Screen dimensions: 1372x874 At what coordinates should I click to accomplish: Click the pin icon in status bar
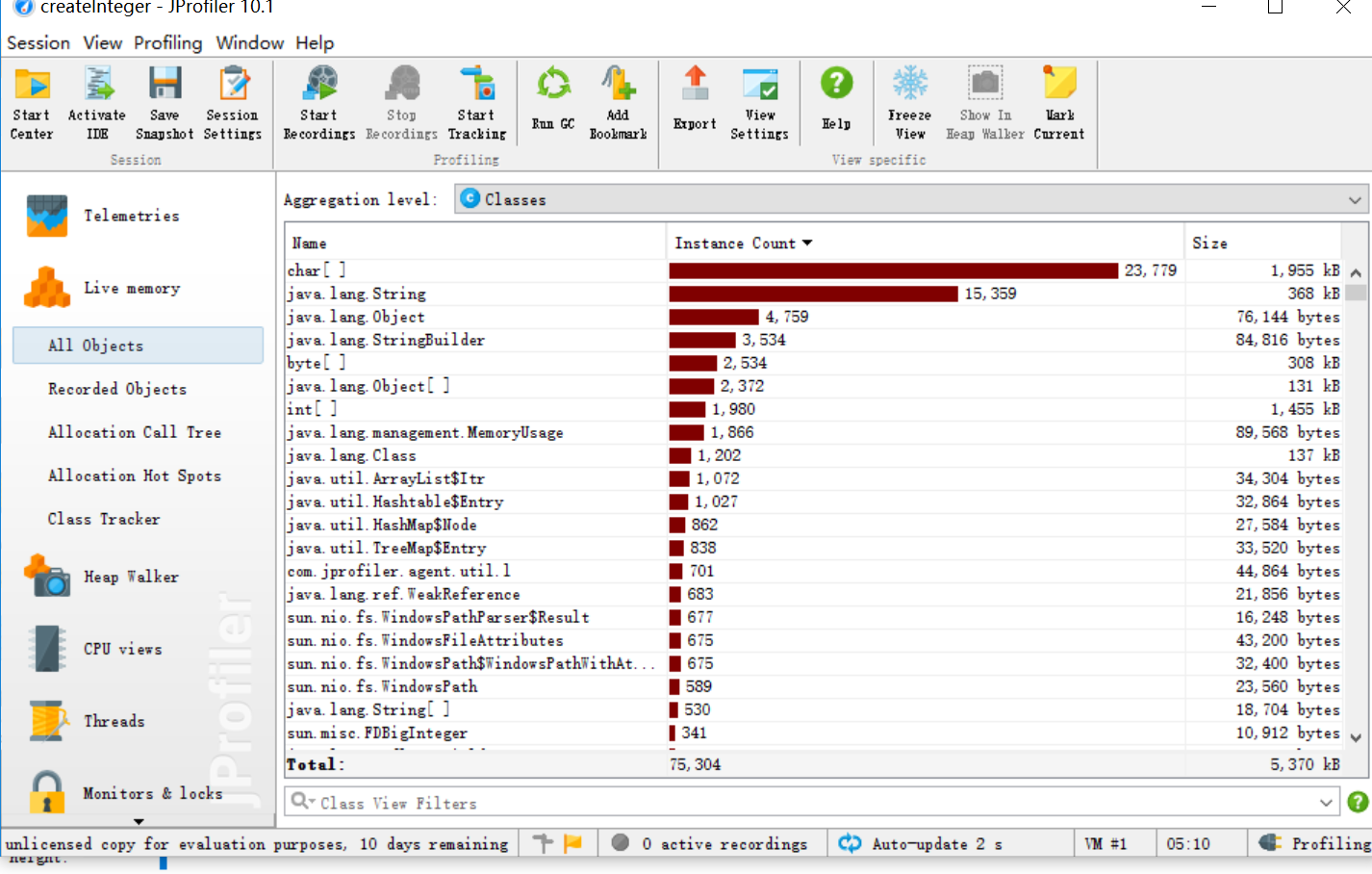543,843
